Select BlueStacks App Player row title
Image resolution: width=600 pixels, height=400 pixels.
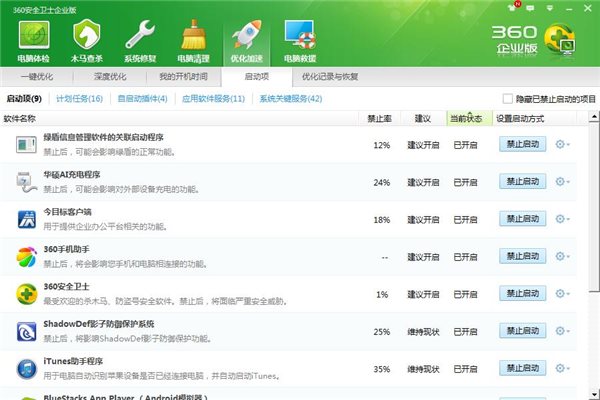pos(126,397)
